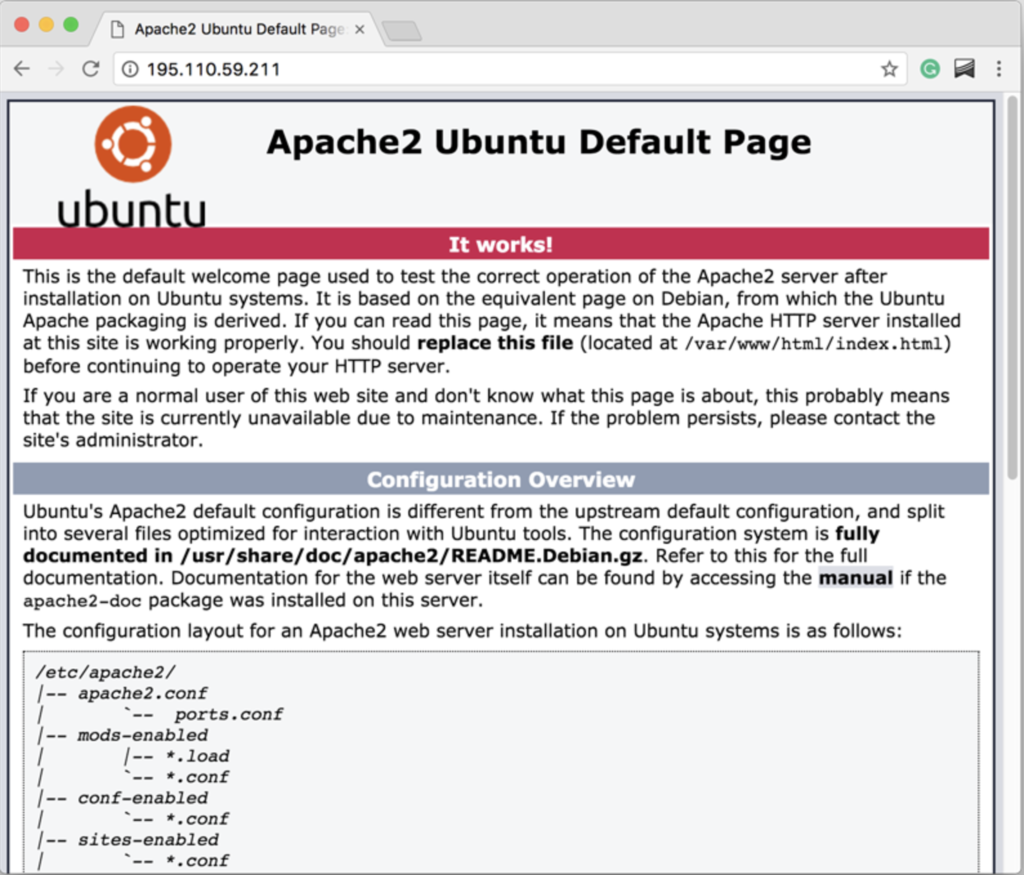The image size is (1024, 875).
Task: Click the 'apache2-doc' package name text
Action: click(x=82, y=601)
